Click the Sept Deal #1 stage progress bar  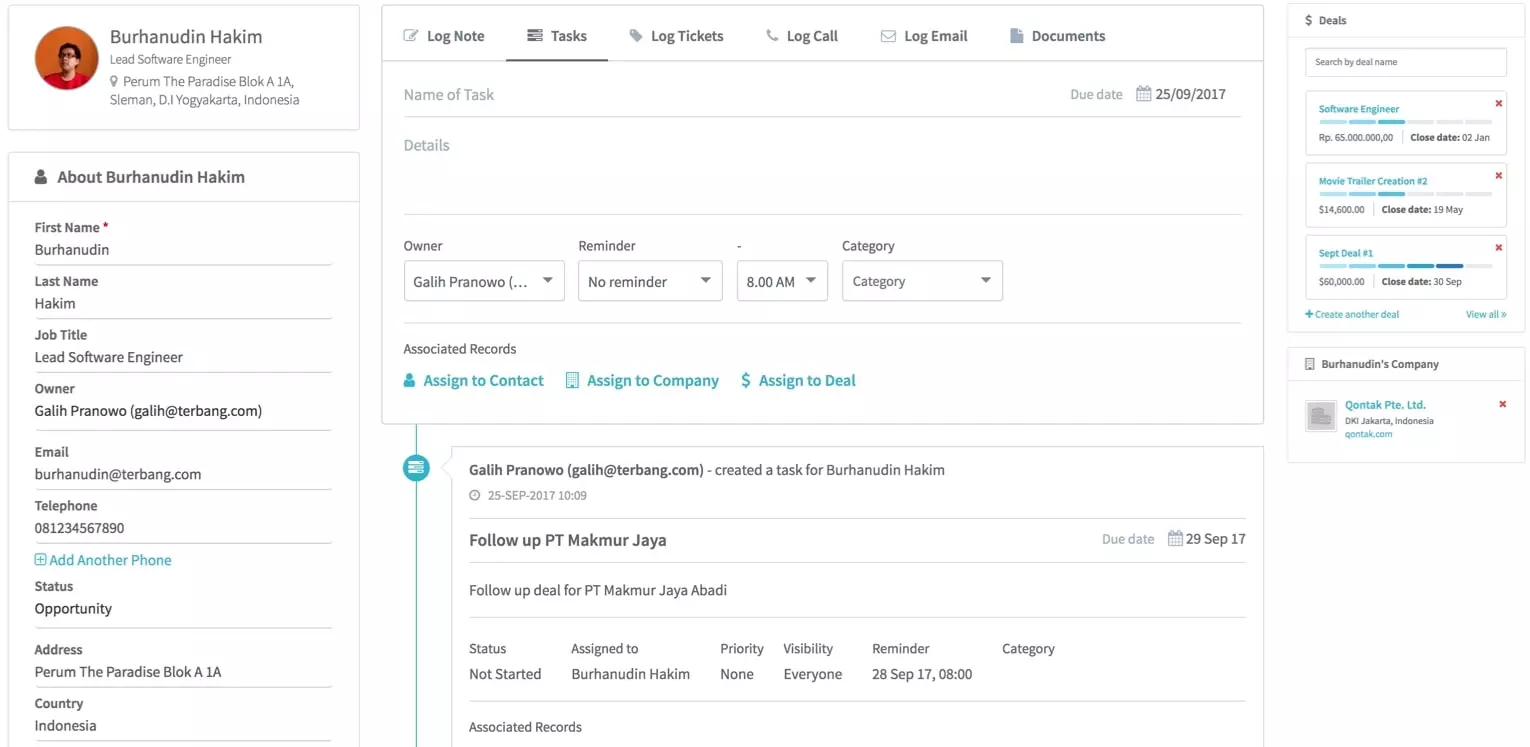click(1405, 266)
